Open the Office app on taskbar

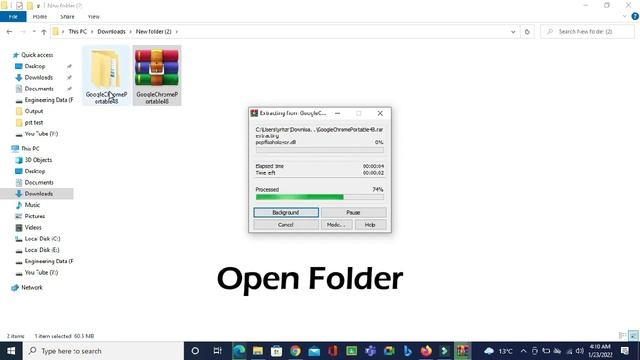coord(333,351)
